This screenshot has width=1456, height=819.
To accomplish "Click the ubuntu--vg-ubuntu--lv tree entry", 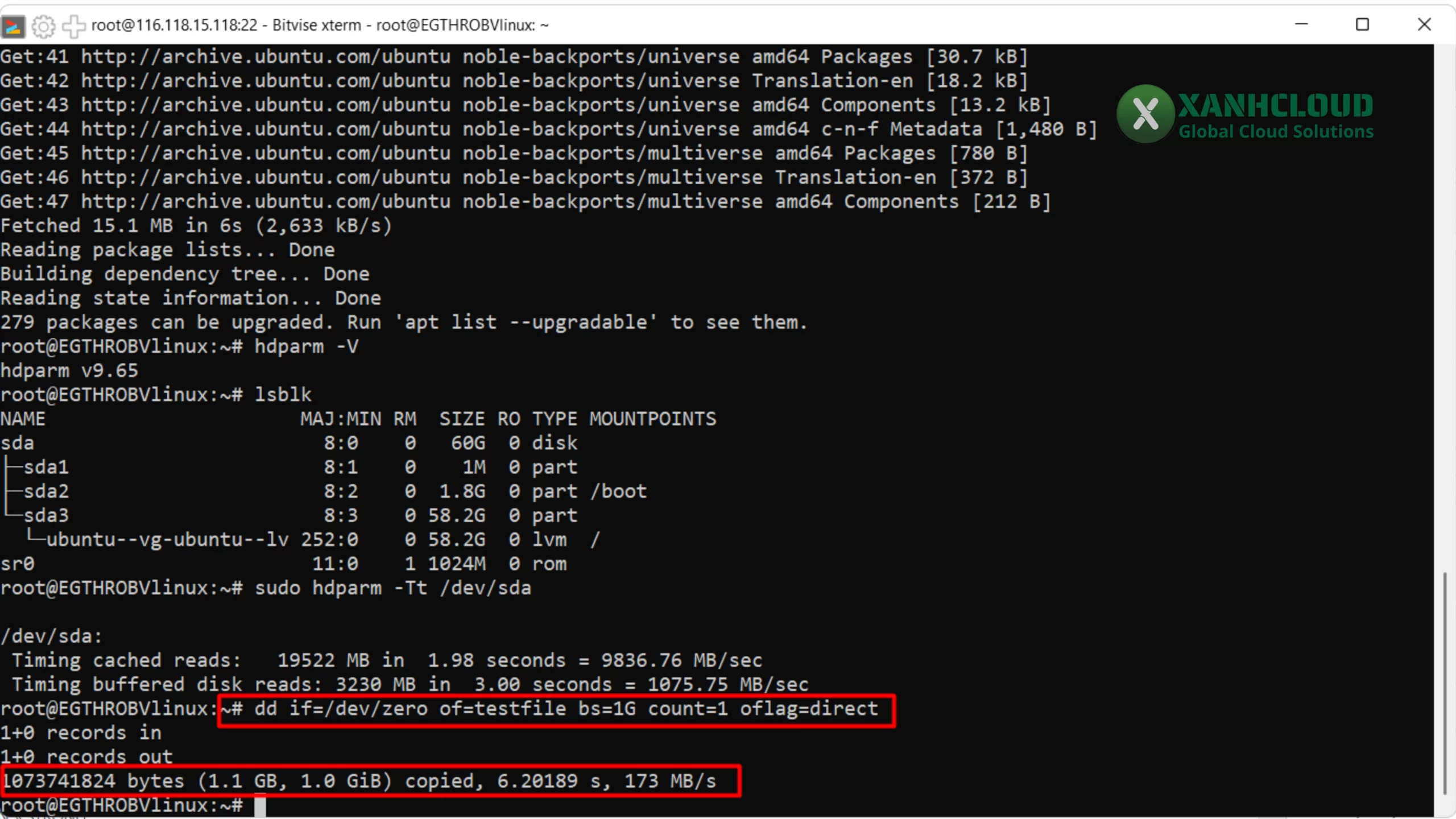I will [x=167, y=539].
